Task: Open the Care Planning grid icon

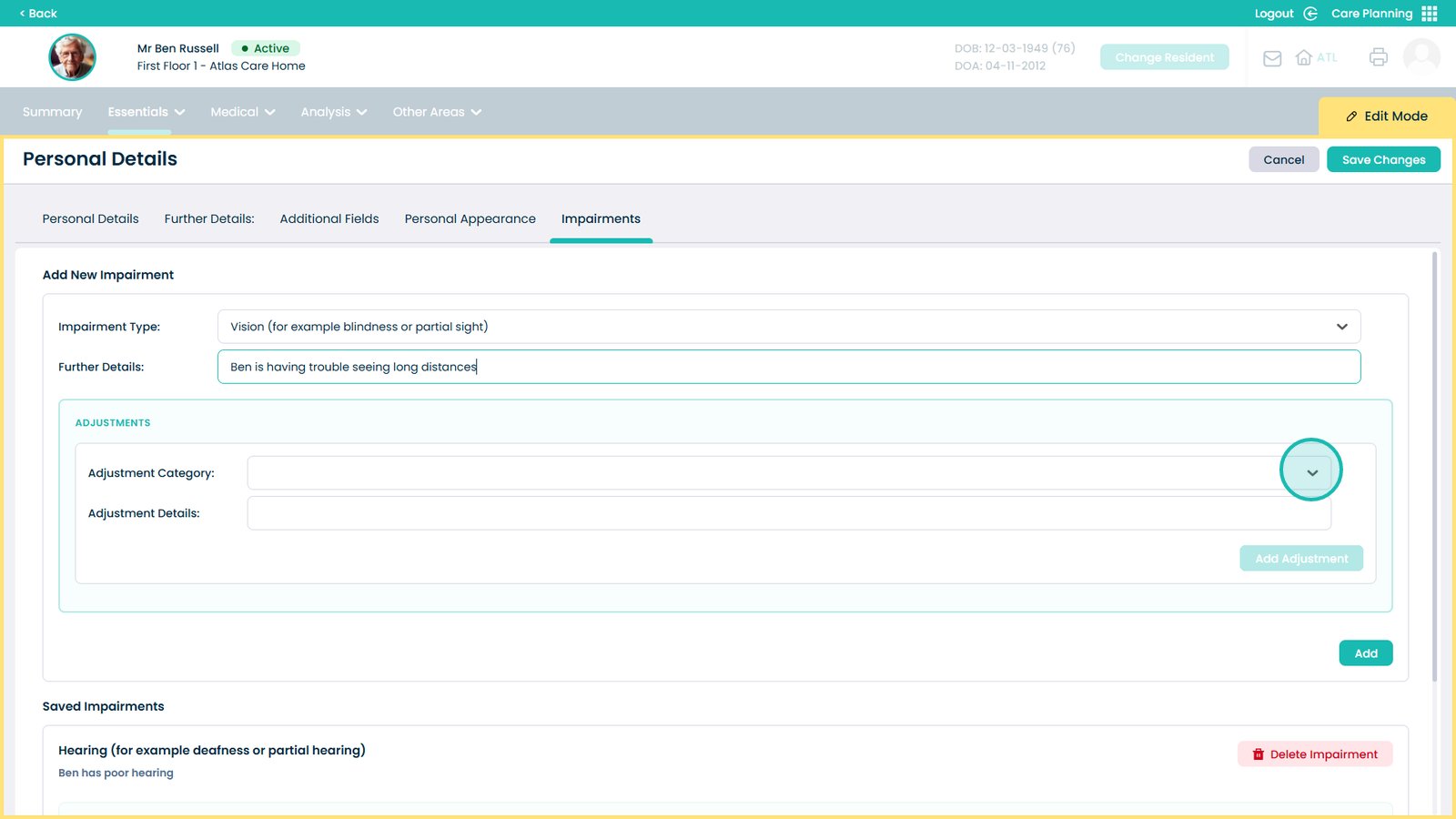Action: 1430,14
